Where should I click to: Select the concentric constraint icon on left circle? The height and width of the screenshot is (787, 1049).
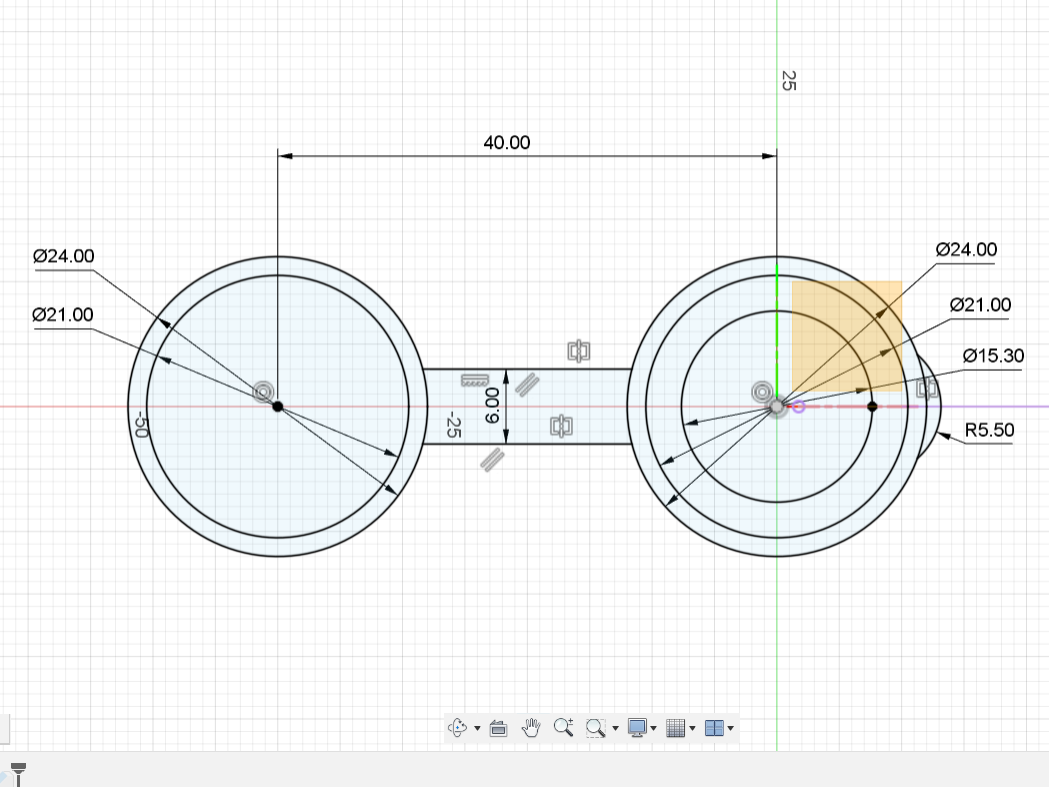(x=265, y=390)
